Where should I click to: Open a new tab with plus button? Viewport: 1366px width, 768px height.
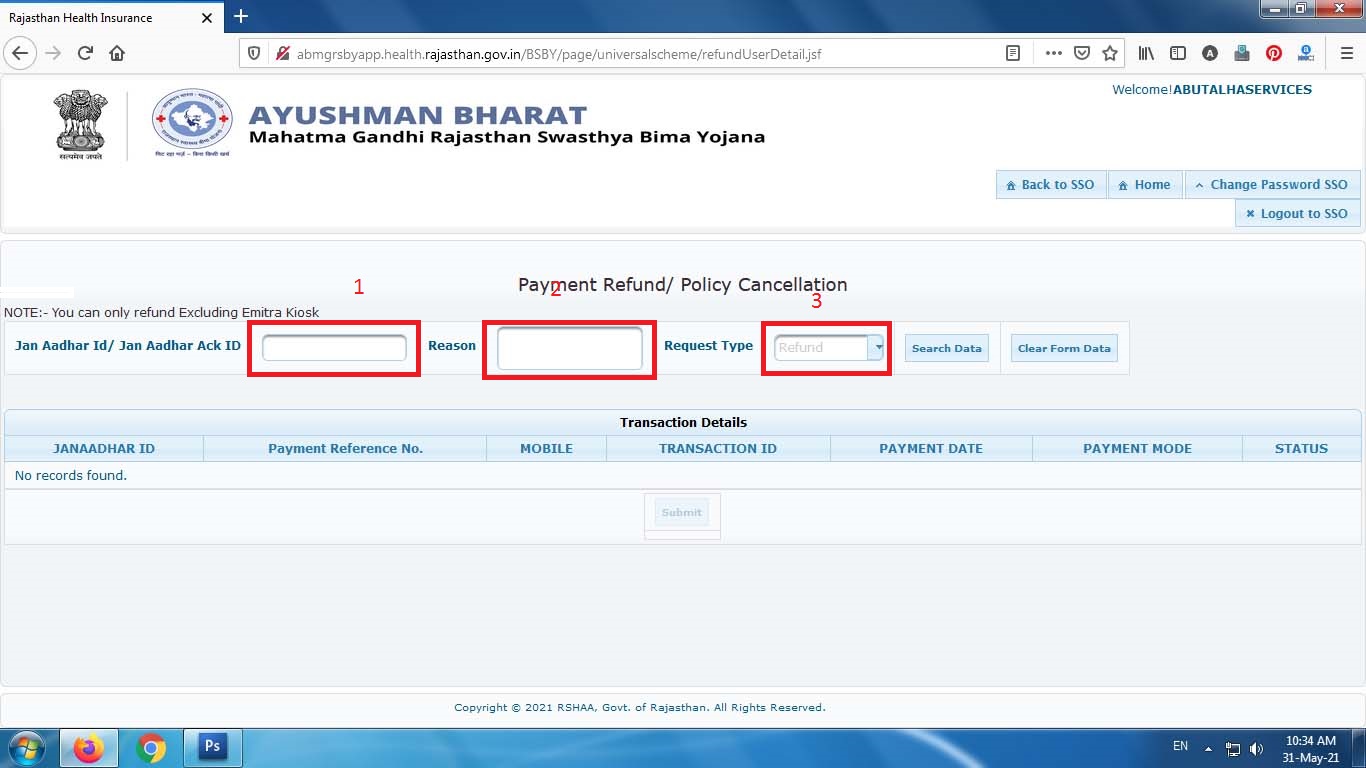[x=241, y=16]
